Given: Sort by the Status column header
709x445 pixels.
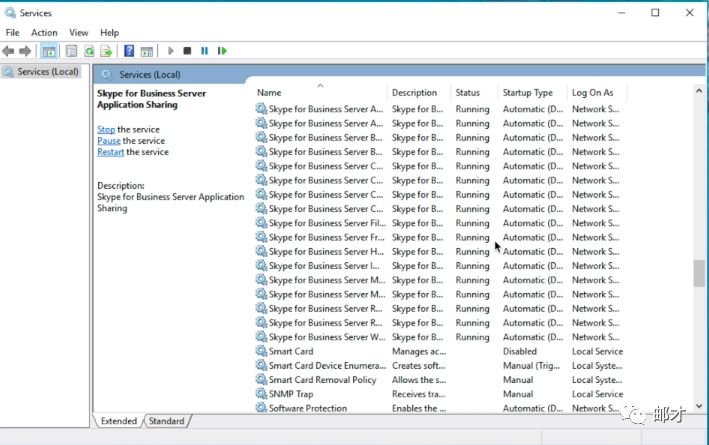Looking at the screenshot, I should coord(468,92).
